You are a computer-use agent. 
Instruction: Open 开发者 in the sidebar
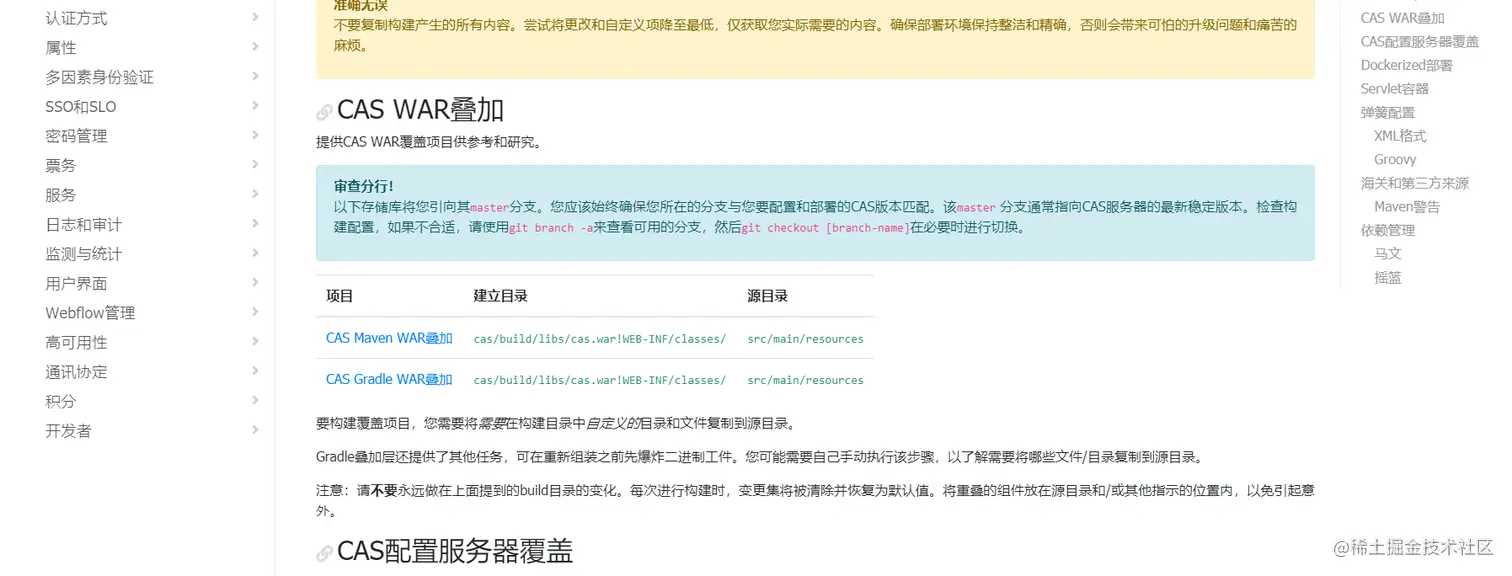click(x=68, y=431)
